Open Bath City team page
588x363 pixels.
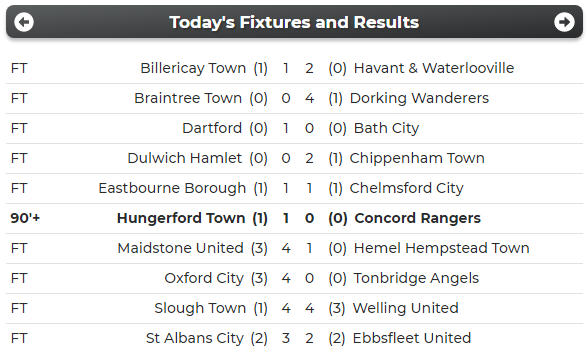click(x=386, y=128)
